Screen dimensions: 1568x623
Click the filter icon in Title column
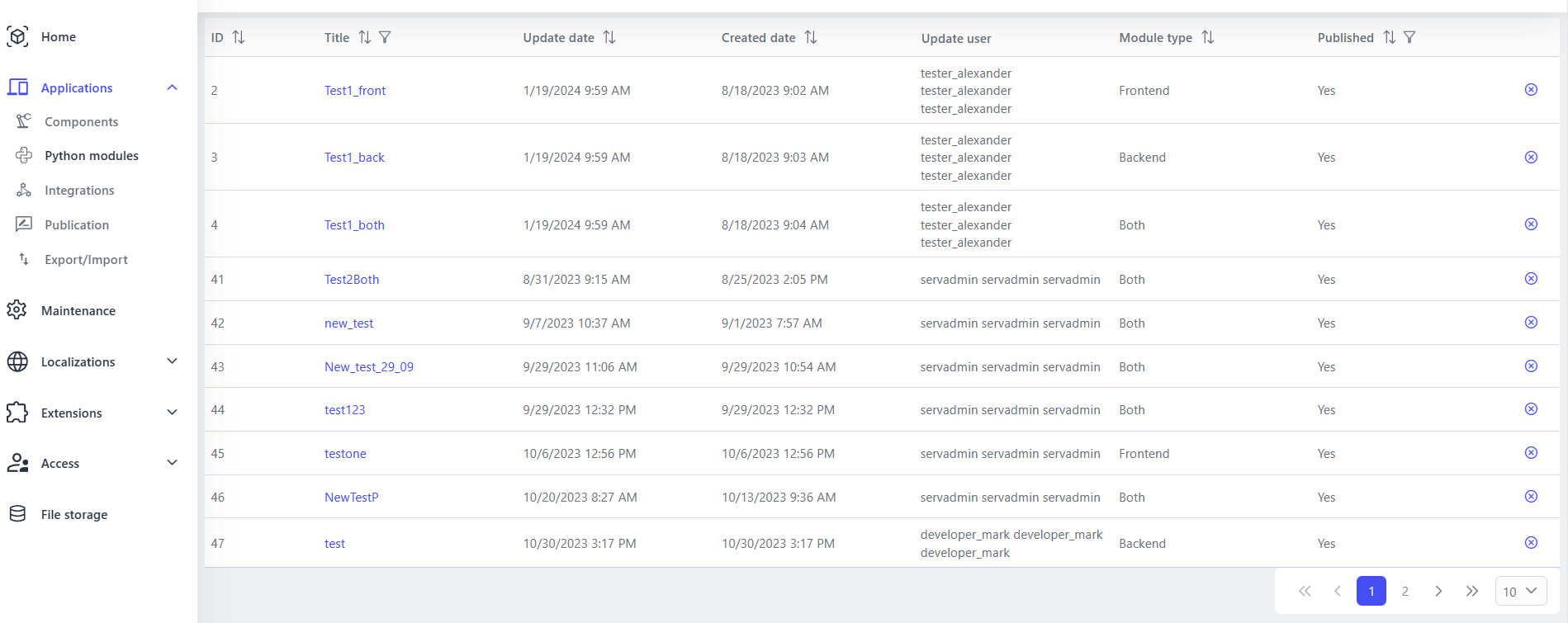pyautogui.click(x=385, y=37)
